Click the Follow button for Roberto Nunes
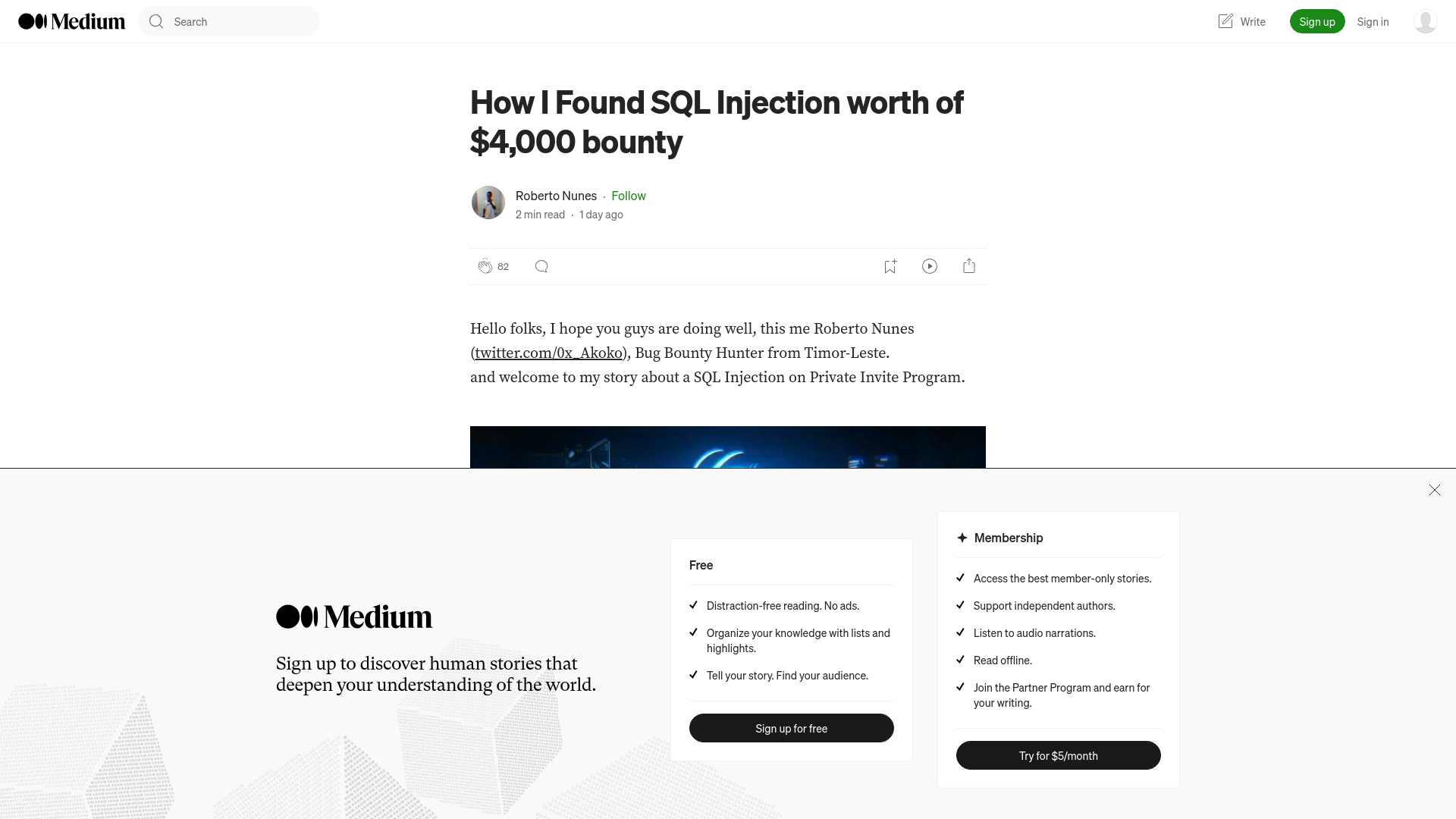This screenshot has height=819, width=1456. pos(628,195)
